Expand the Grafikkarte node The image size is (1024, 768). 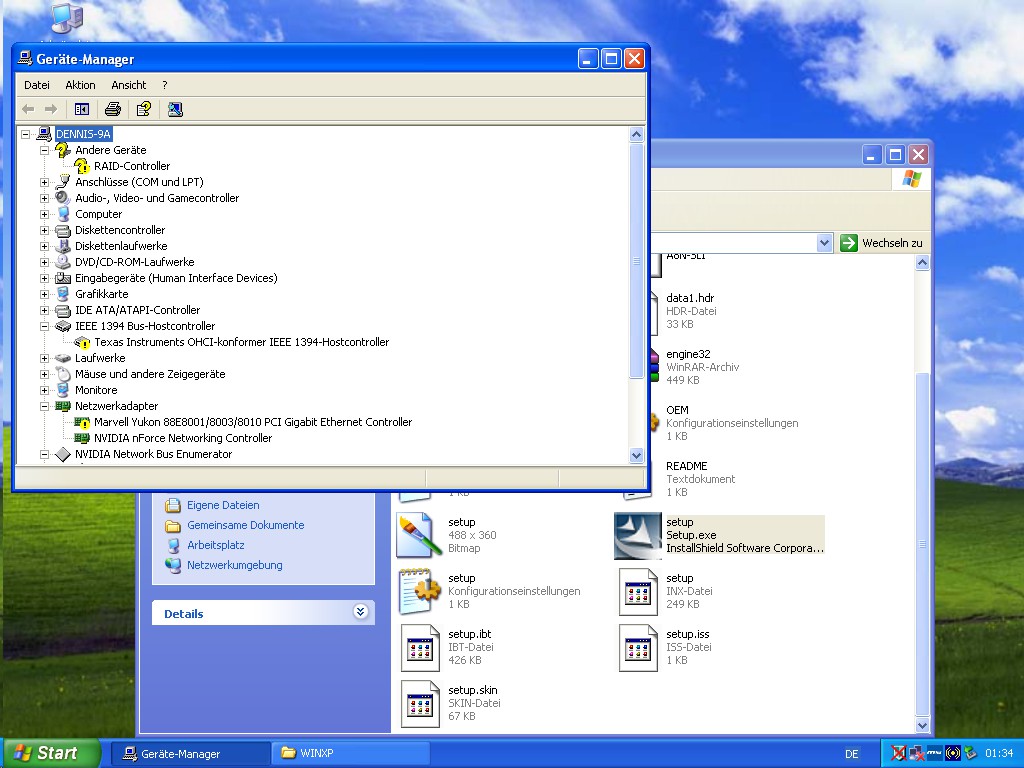[x=44, y=294]
